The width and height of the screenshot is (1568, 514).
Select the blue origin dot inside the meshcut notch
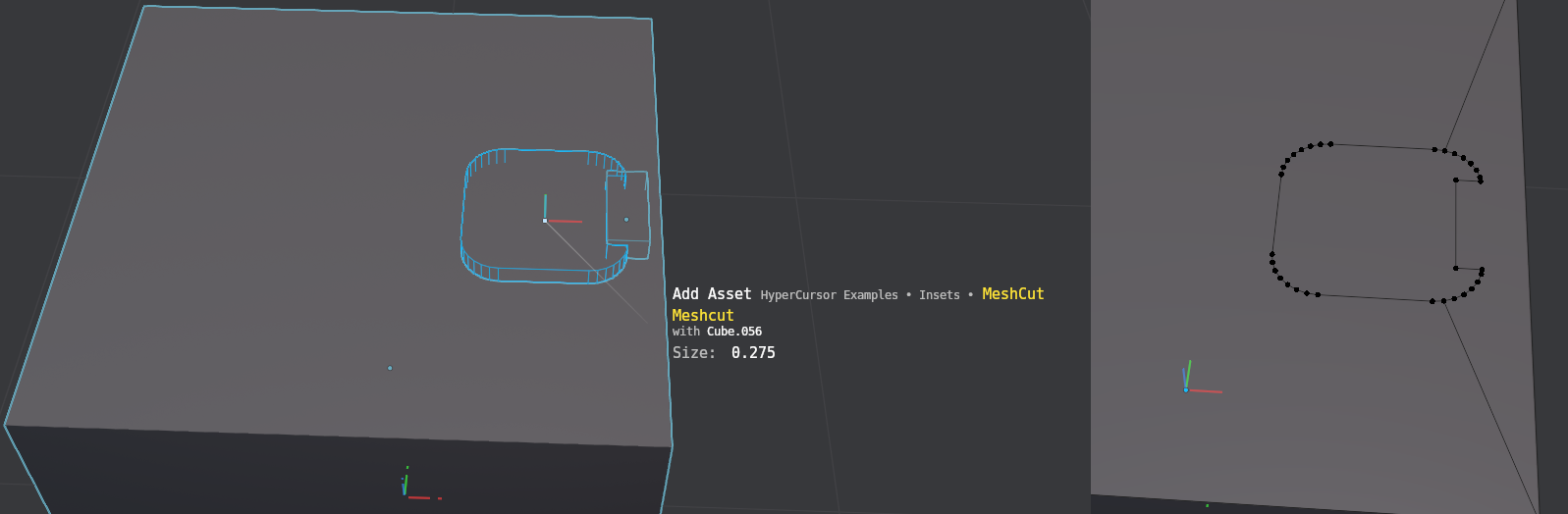(x=626, y=220)
